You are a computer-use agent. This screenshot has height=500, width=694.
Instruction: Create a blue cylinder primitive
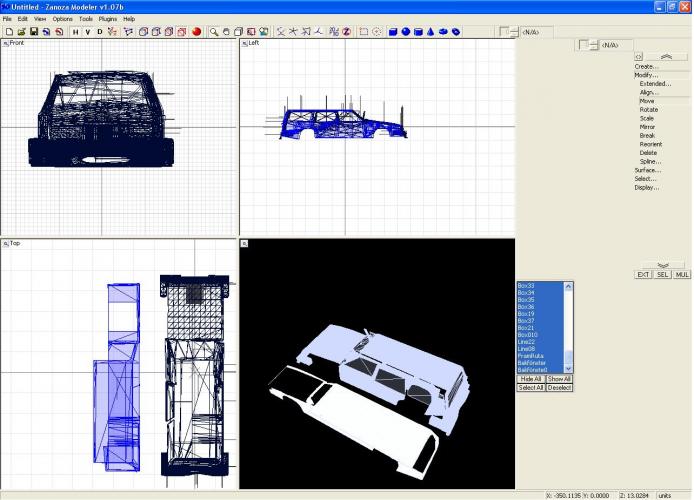pos(418,32)
